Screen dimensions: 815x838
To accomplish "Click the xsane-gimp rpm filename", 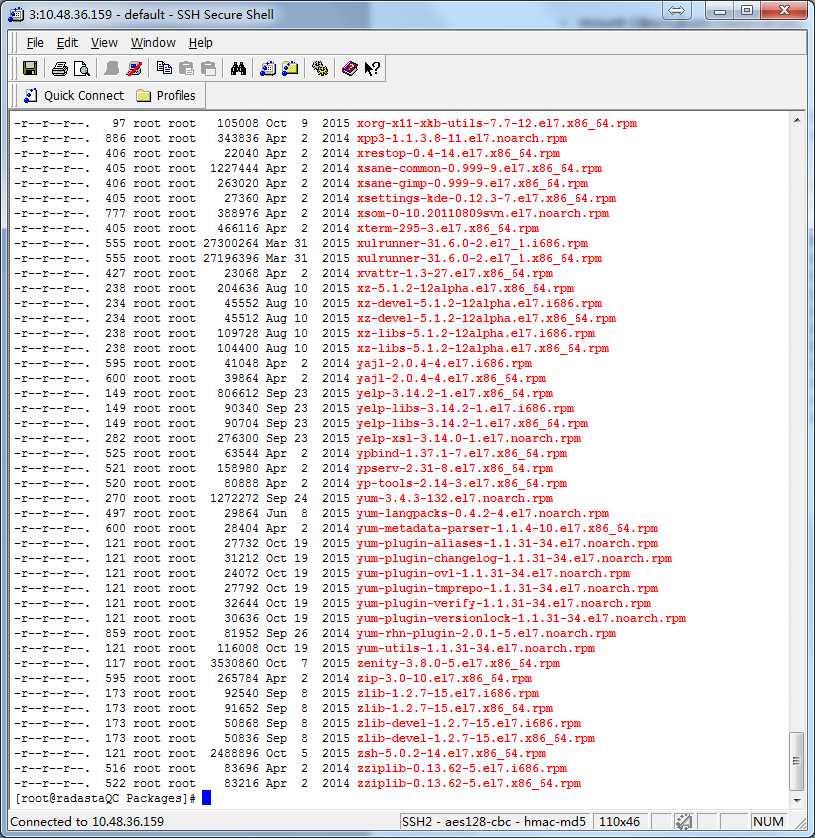I will [472, 183].
